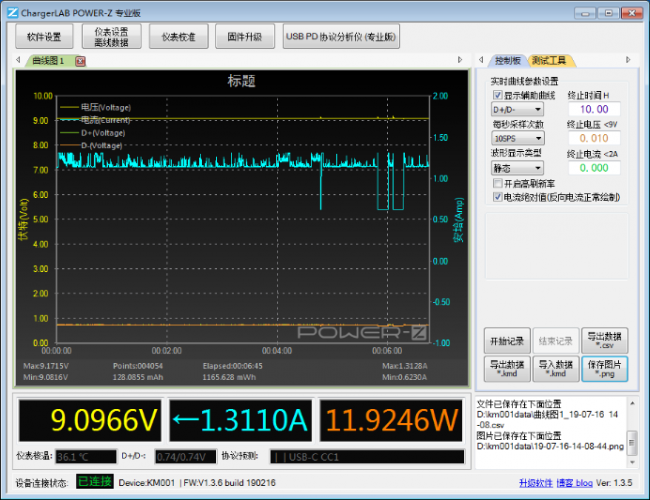Toggle the 显示辅助曲线 checkbox
Viewport: 650px width, 500px height.
coord(498,95)
